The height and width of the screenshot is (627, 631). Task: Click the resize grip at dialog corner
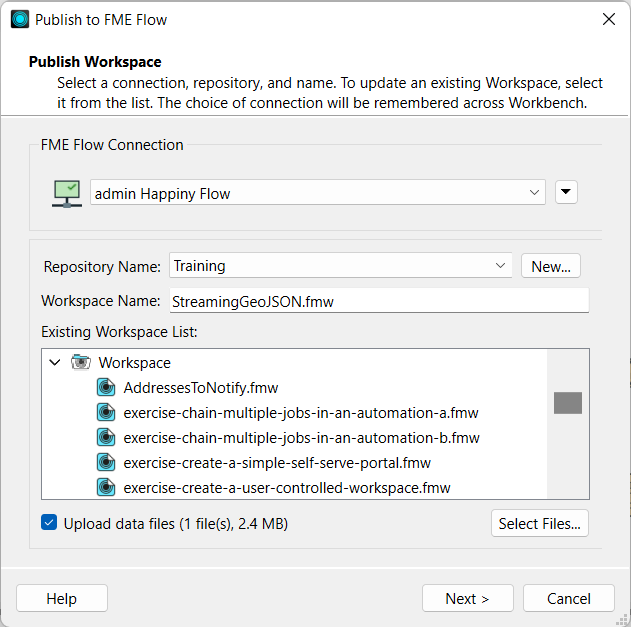623,620
